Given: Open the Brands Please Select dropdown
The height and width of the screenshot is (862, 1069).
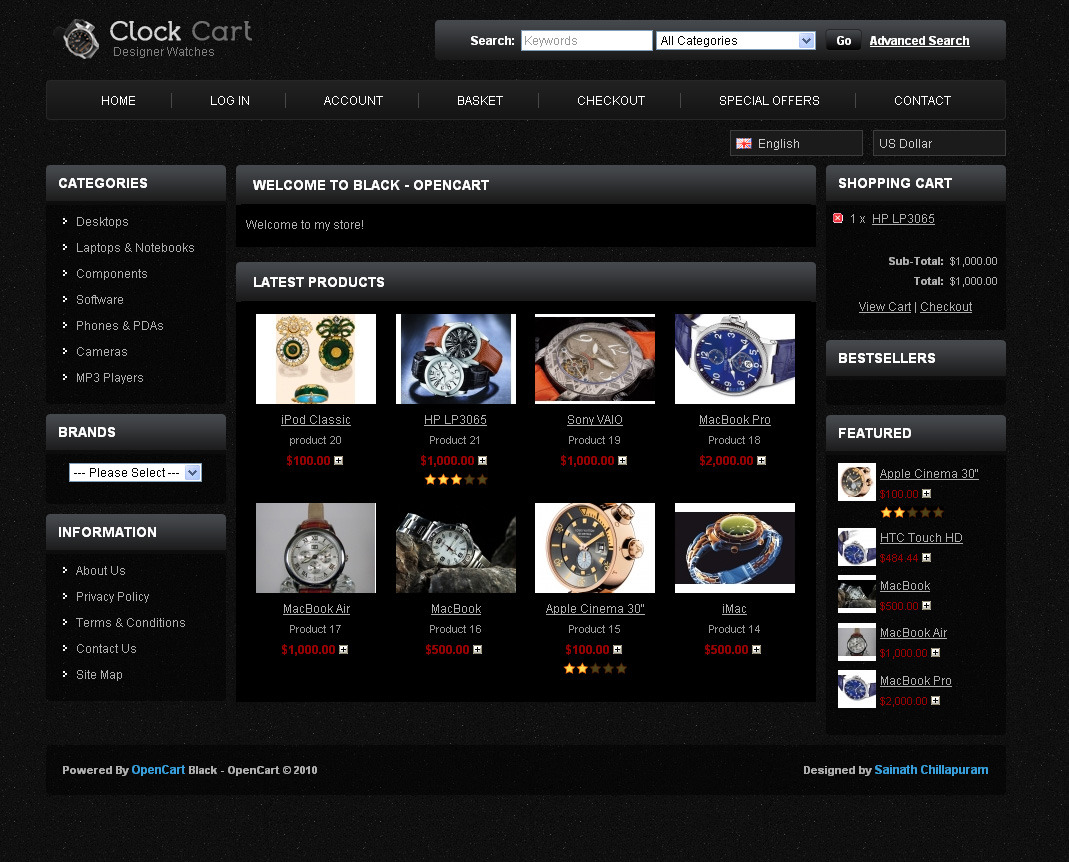Looking at the screenshot, I should pyautogui.click(x=135, y=473).
